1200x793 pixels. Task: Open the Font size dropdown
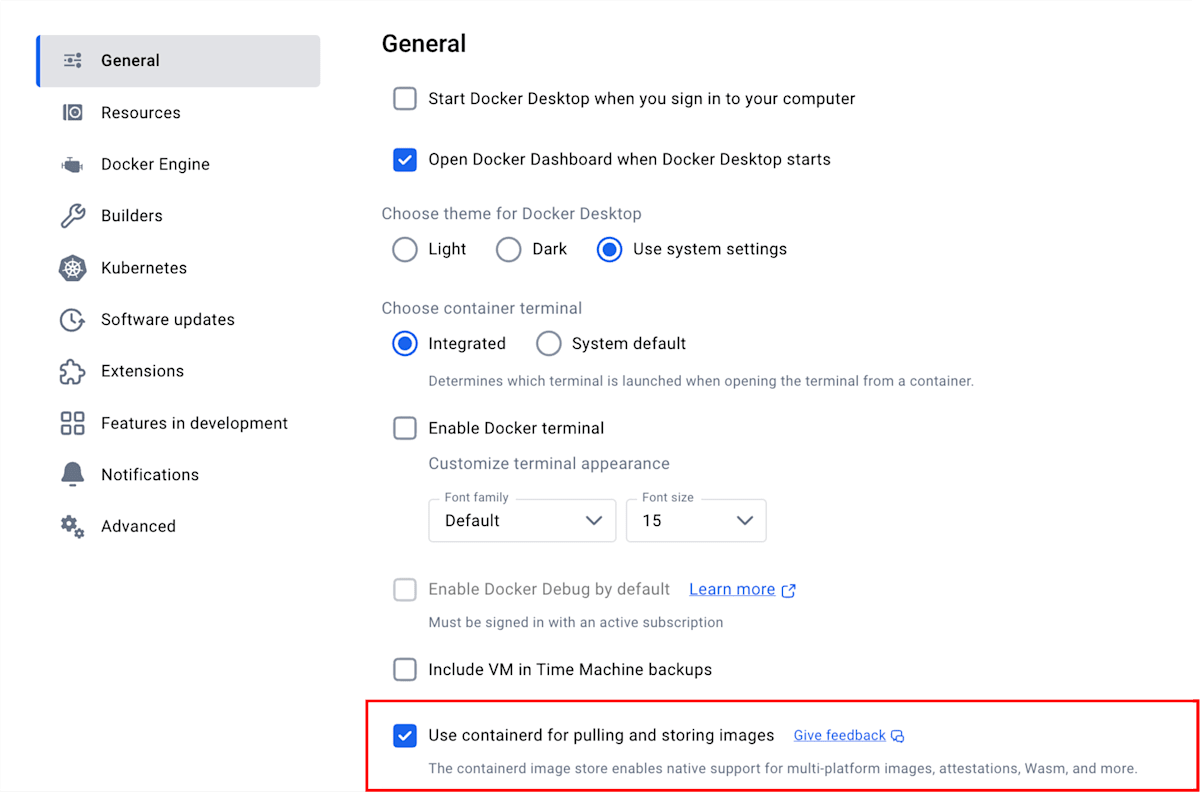pyautogui.click(x=696, y=520)
